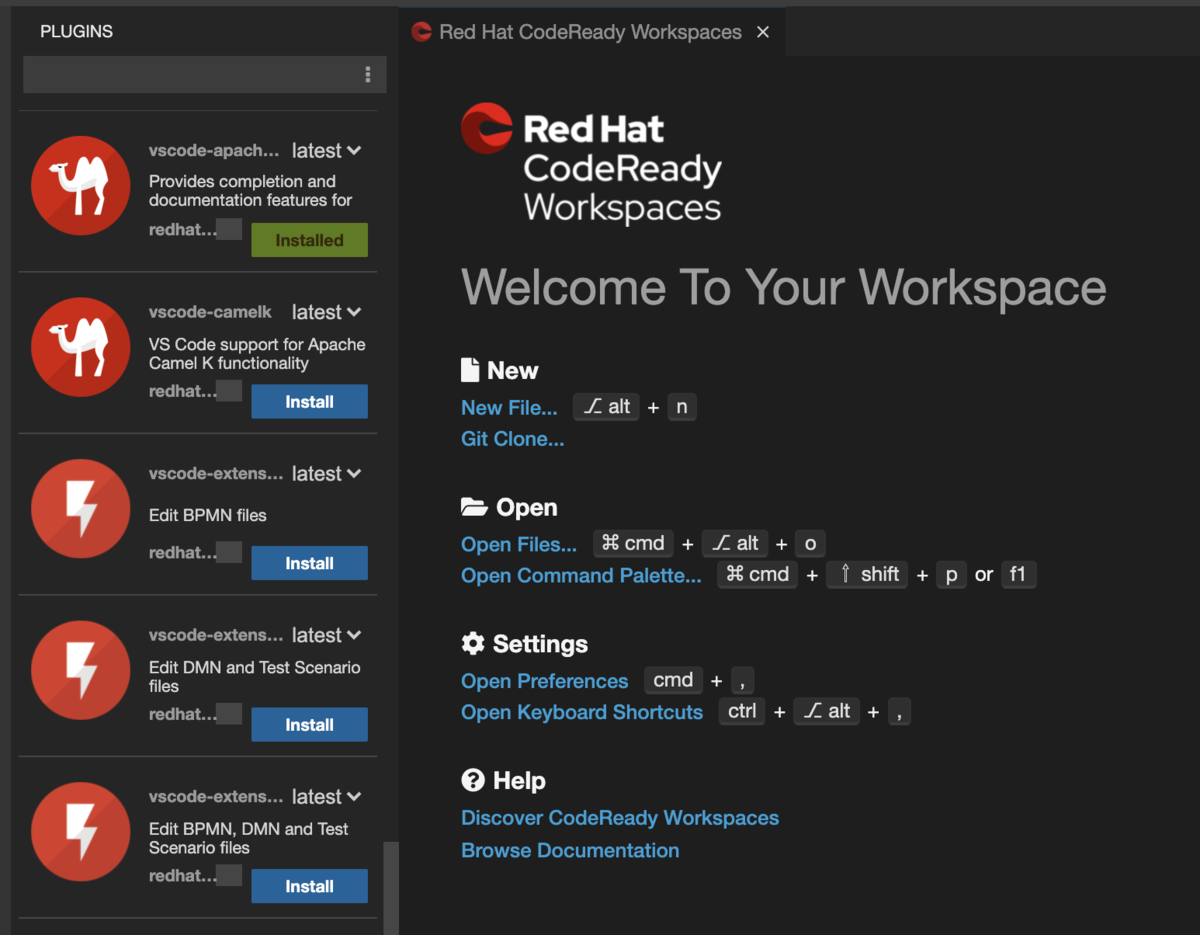Click Open Keyboard Shortcuts link
This screenshot has height=935, width=1200.
coord(582,712)
